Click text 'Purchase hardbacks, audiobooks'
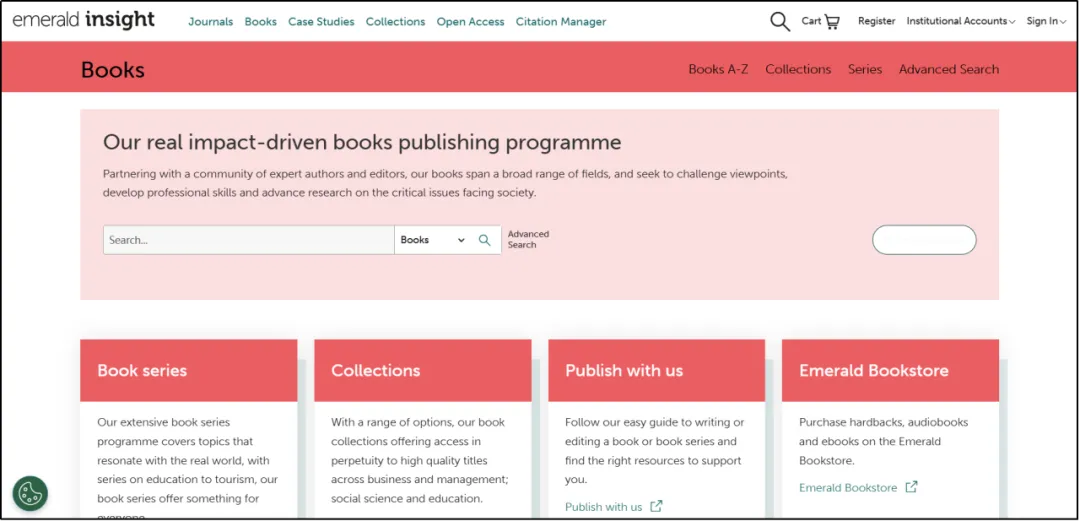Viewport: 1080px width, 521px height. (x=884, y=422)
